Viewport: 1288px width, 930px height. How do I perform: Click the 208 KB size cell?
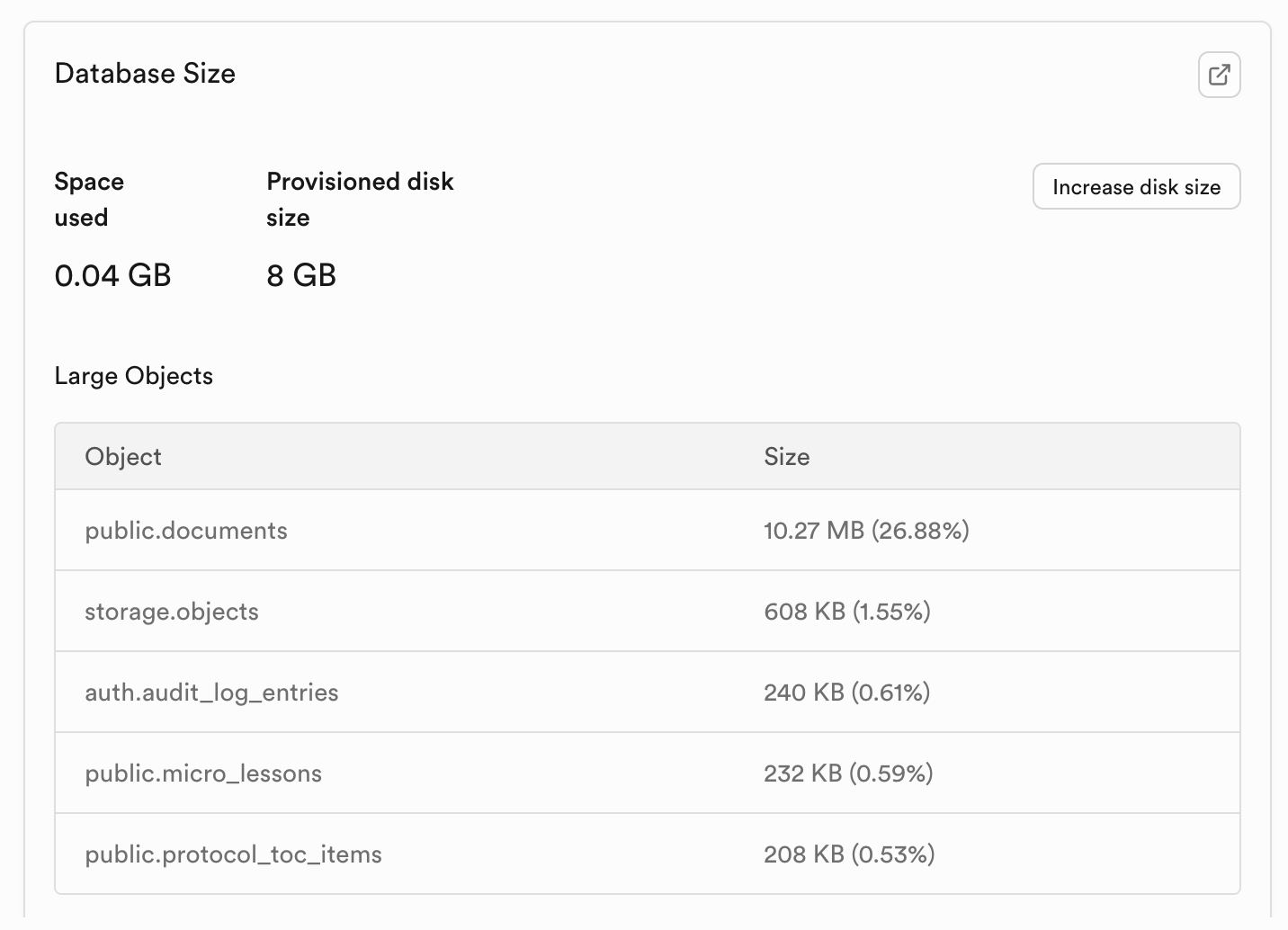coord(849,854)
